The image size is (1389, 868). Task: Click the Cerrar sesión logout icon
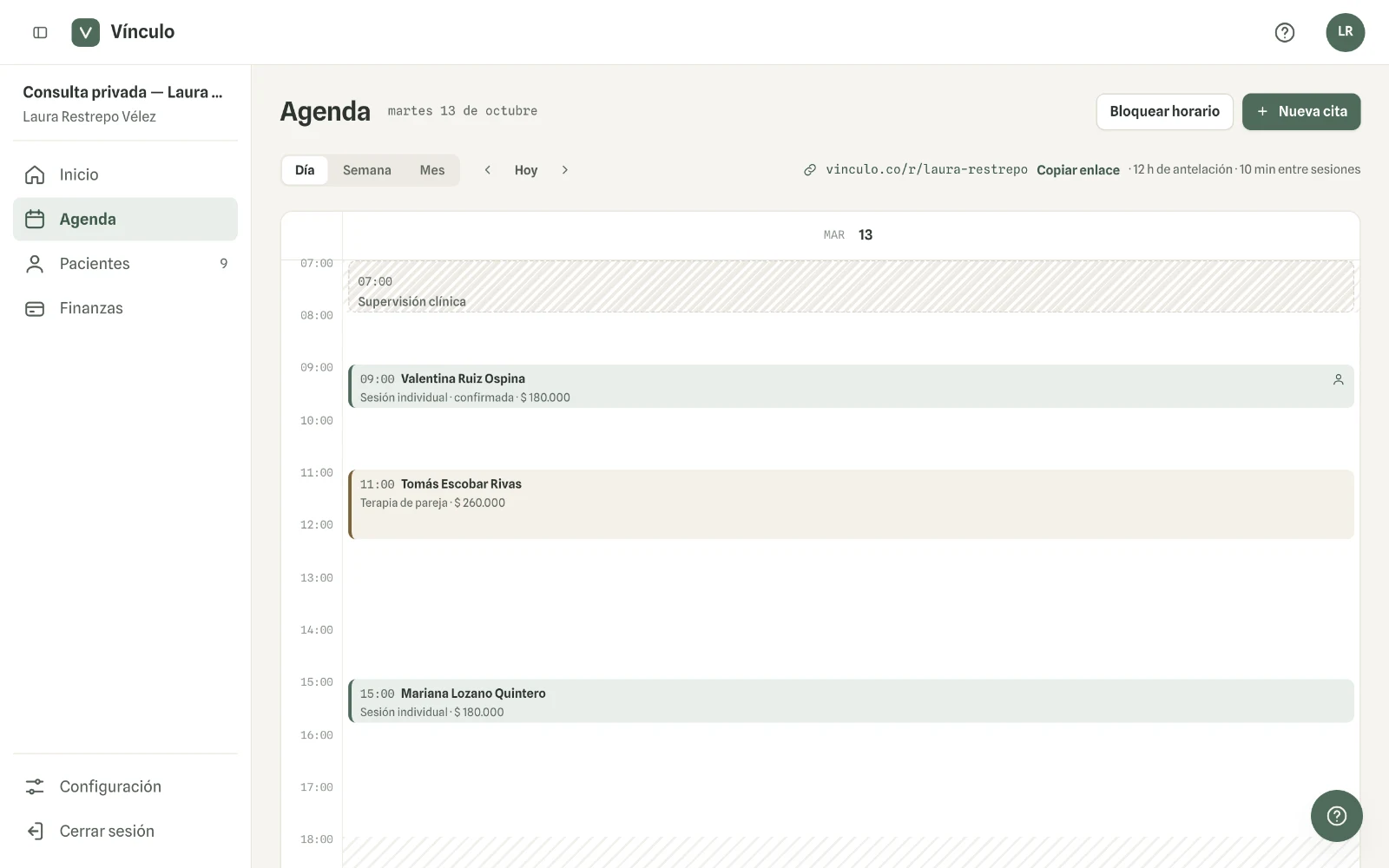[x=35, y=831]
